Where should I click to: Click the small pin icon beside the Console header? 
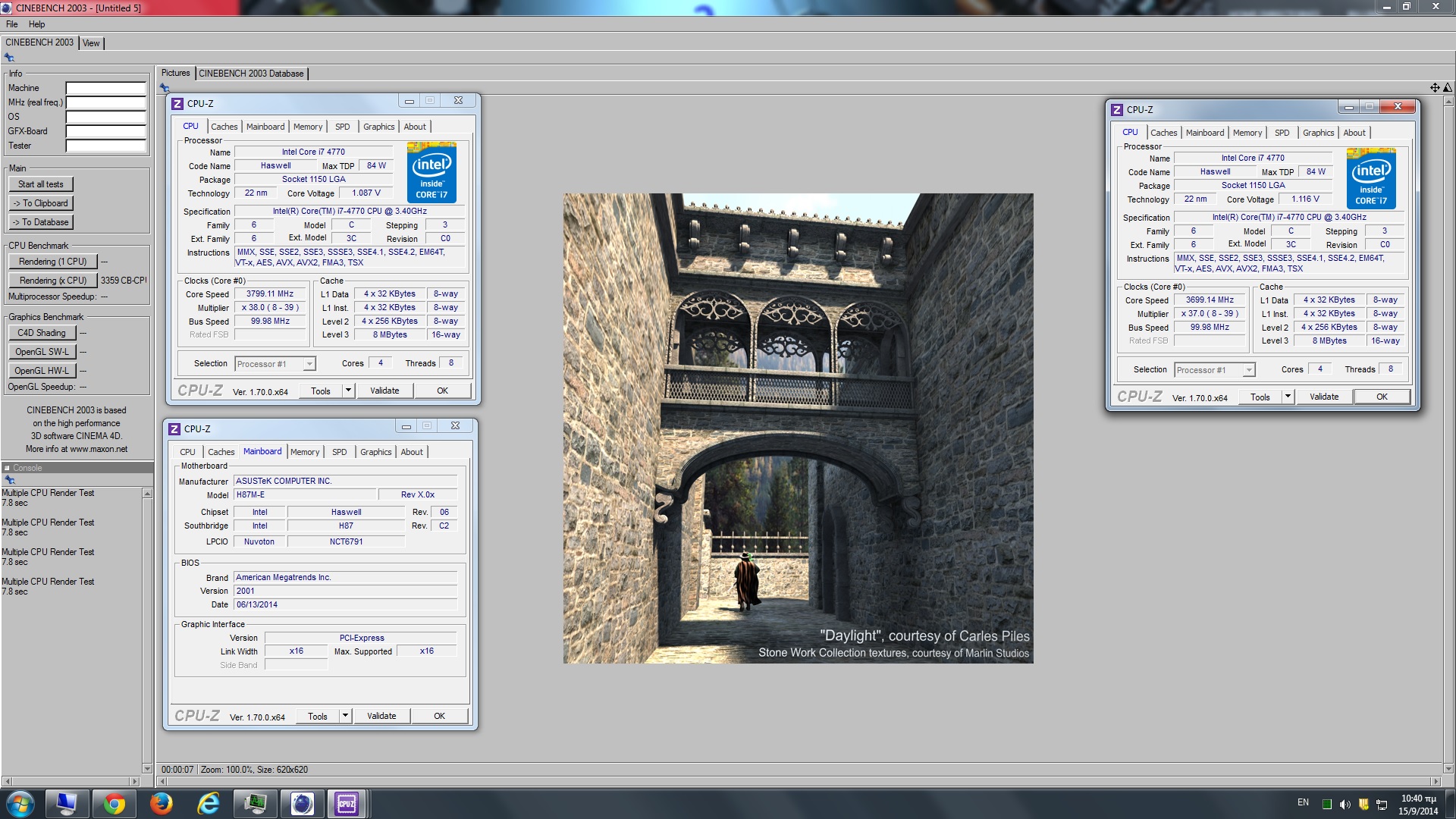point(10,480)
